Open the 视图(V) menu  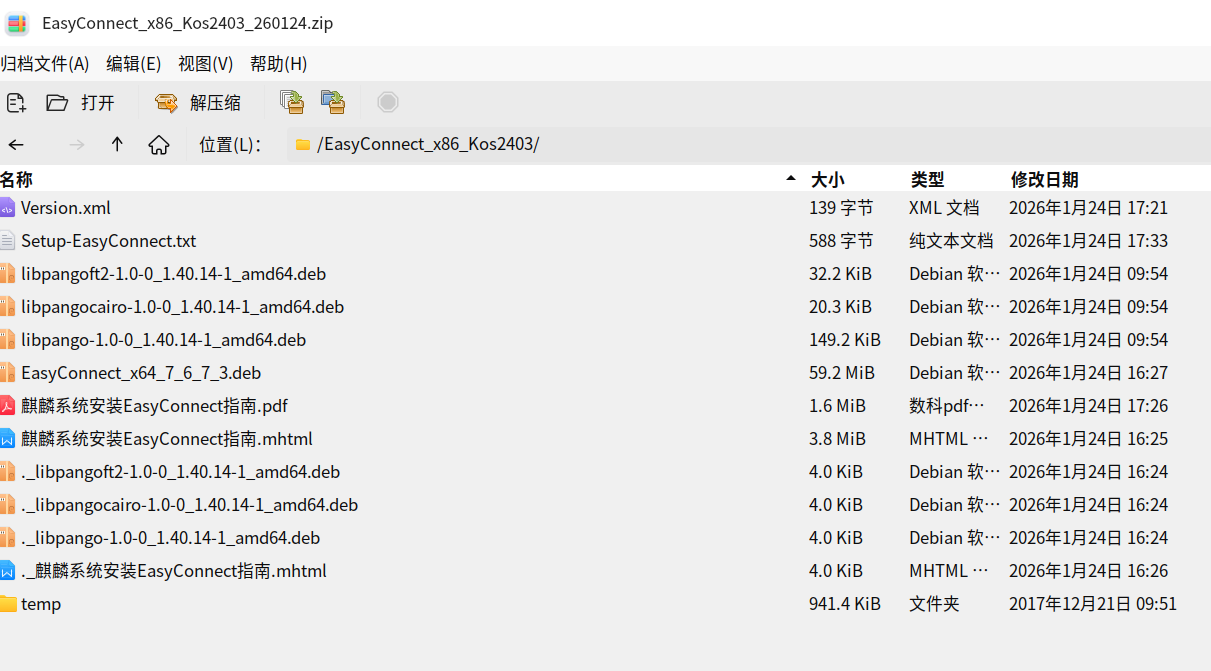206,64
